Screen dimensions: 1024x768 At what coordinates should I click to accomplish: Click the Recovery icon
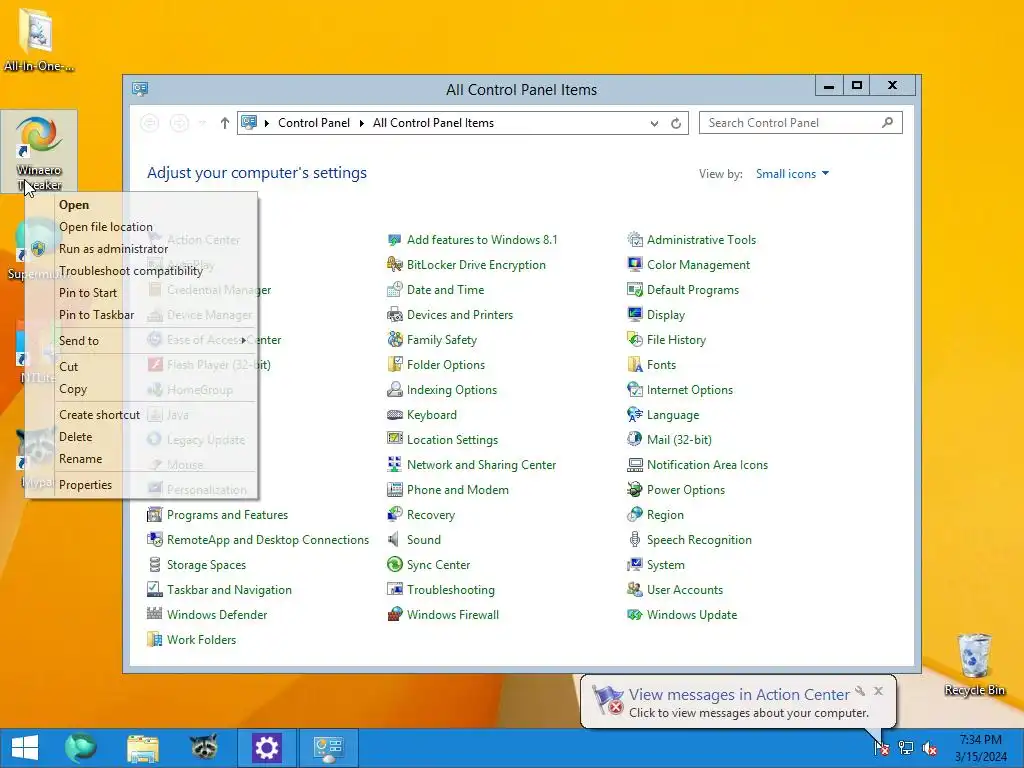tap(394, 515)
